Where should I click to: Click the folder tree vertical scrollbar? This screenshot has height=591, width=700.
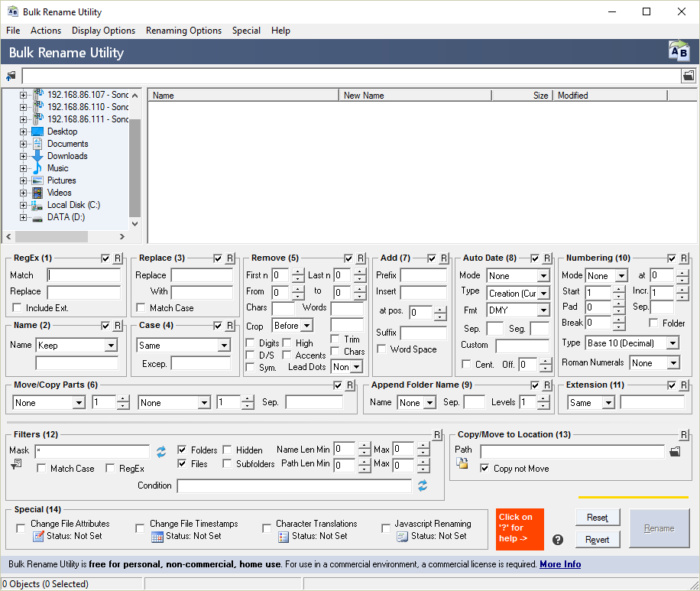coord(135,167)
